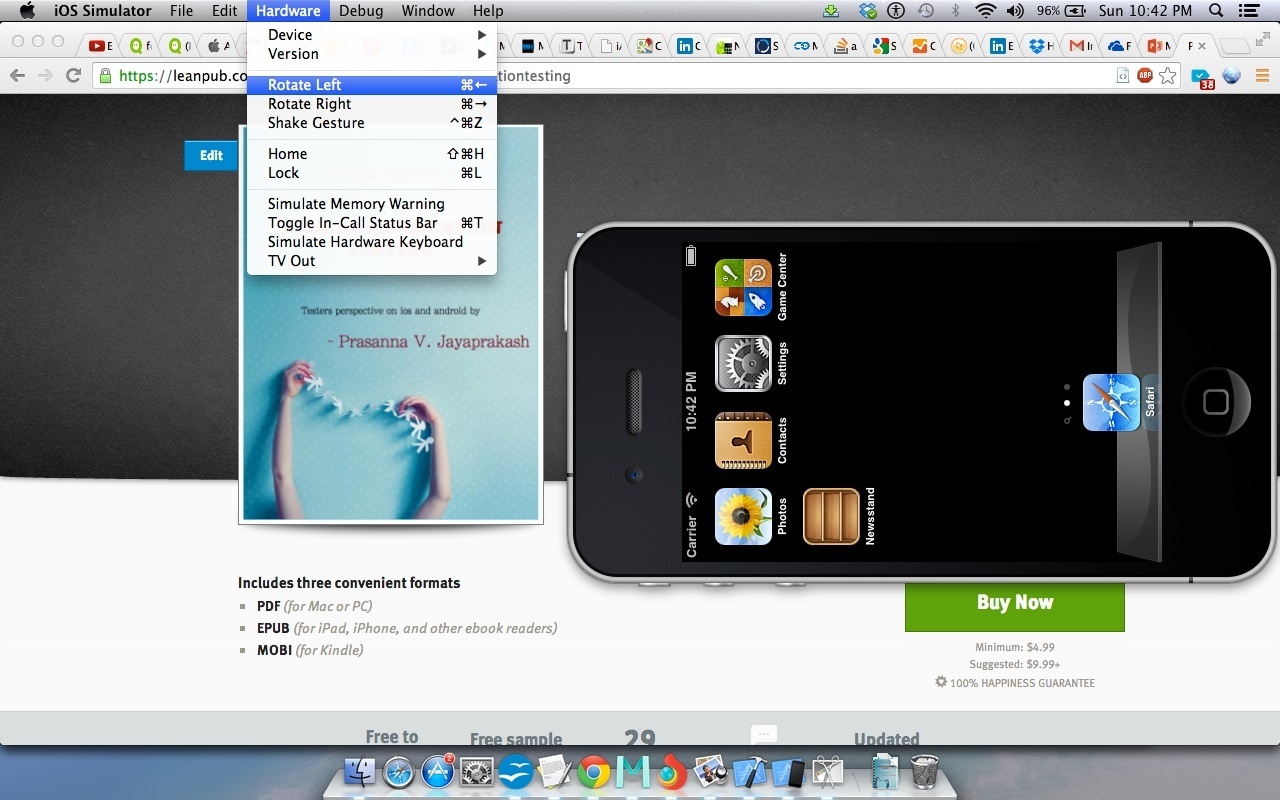1280x800 pixels.
Task: Expand the Version submenu
Action: coord(293,54)
